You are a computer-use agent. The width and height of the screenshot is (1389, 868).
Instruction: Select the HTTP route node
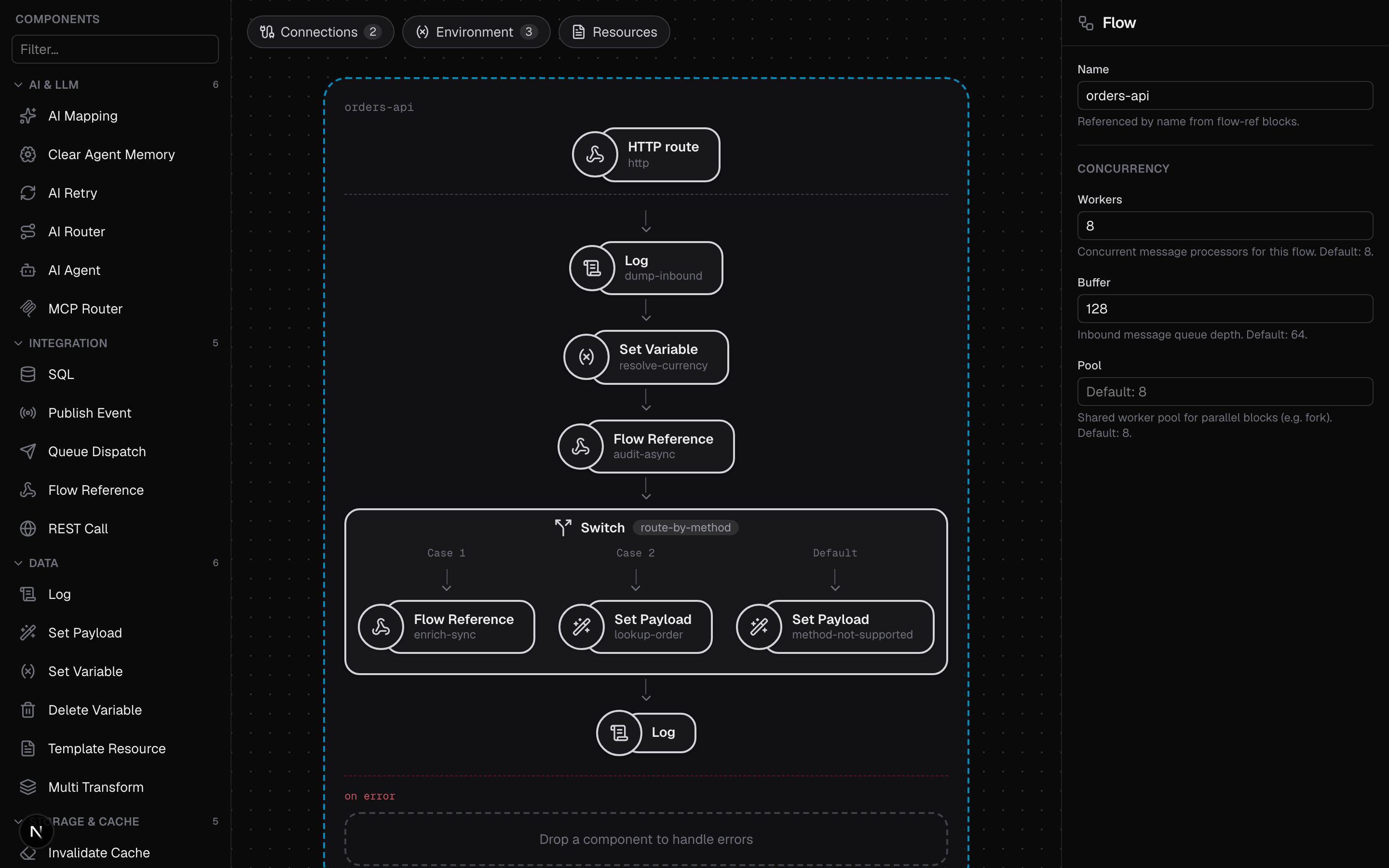(x=646, y=154)
